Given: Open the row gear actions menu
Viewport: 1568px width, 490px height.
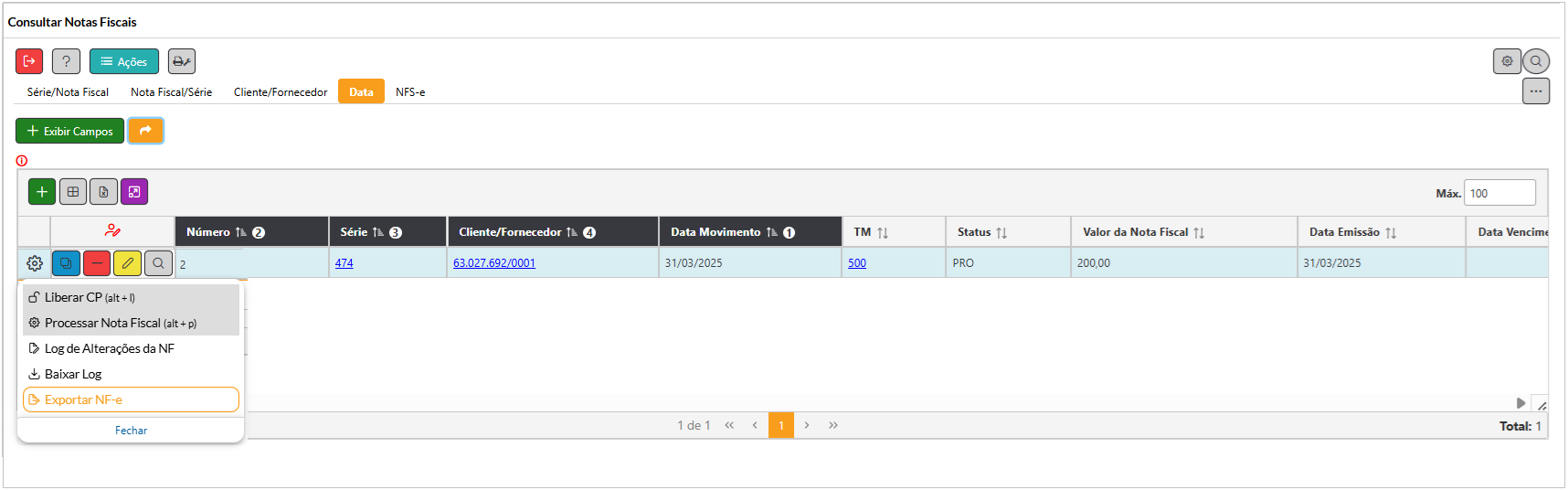Looking at the screenshot, I should pyautogui.click(x=35, y=263).
